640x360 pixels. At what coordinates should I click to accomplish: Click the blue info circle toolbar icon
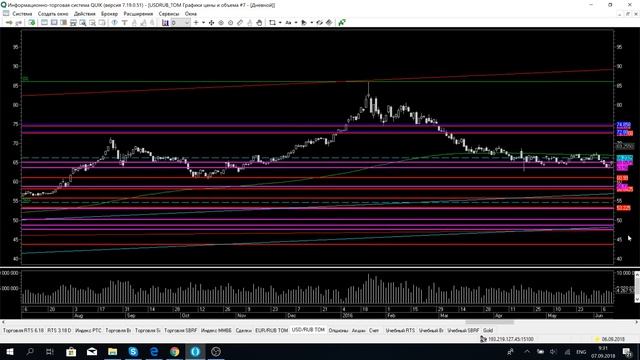point(115,23)
